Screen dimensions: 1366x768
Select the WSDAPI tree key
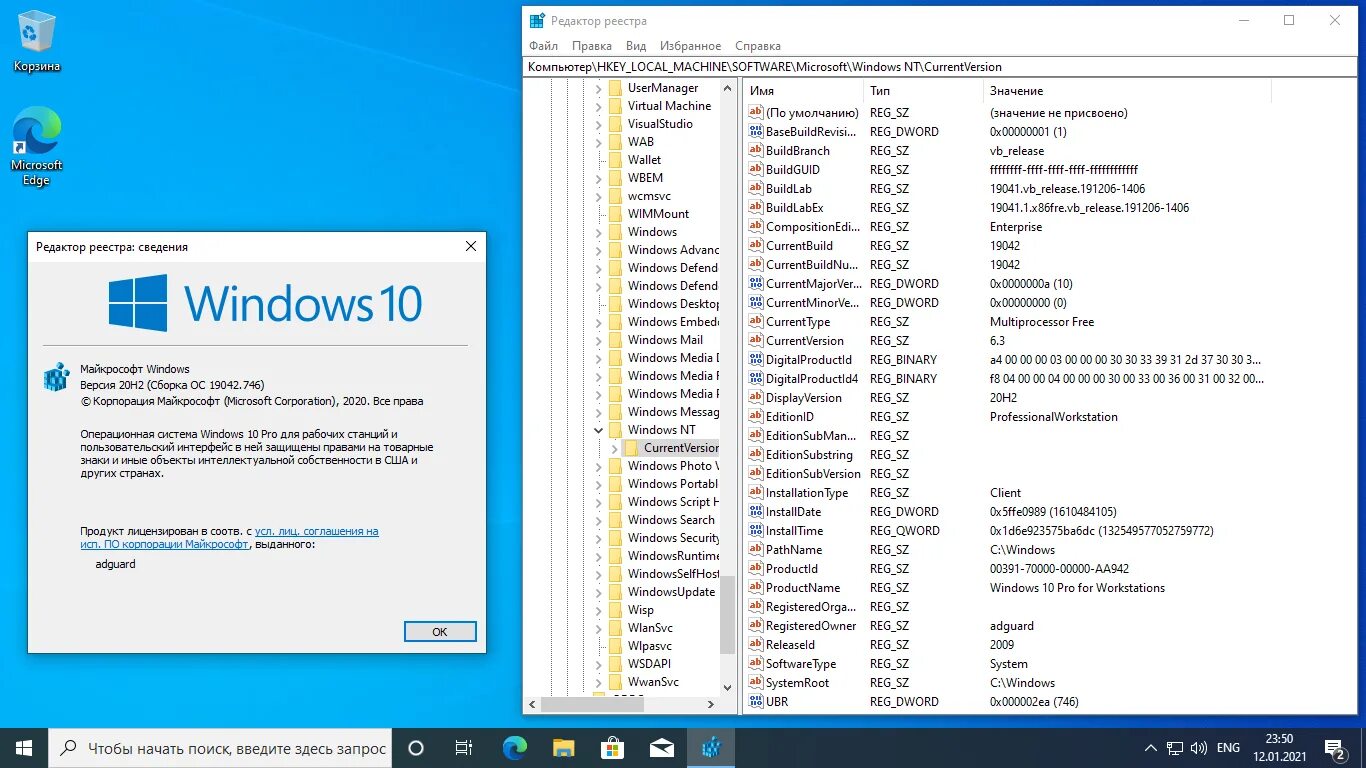click(649, 664)
